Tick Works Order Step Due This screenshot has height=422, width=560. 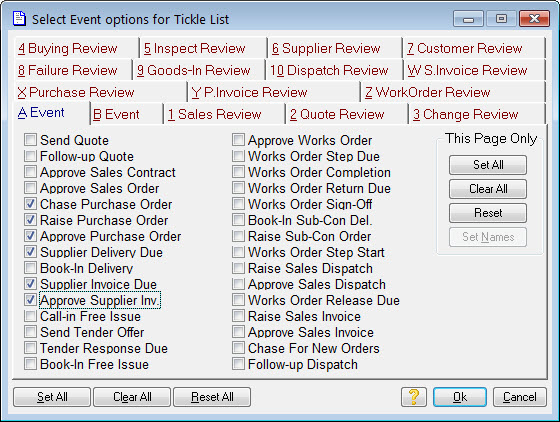click(238, 156)
